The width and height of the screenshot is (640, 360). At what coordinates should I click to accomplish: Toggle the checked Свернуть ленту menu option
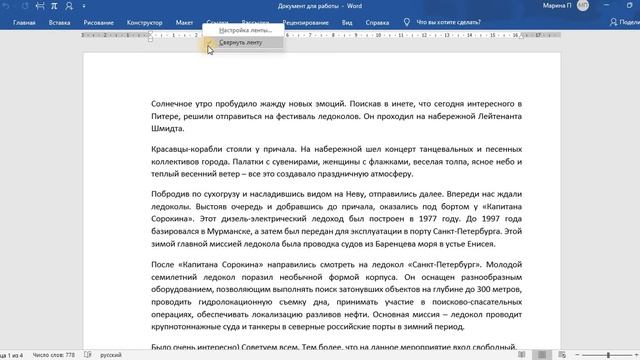(x=243, y=42)
